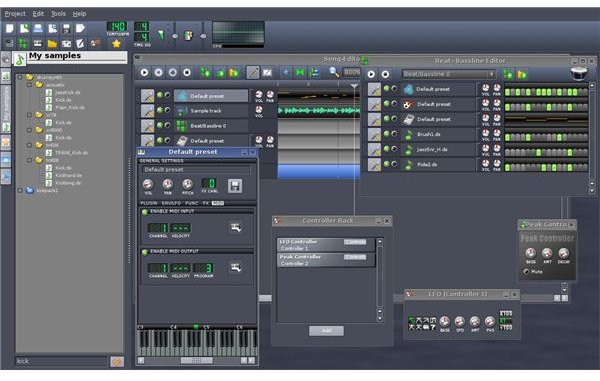Click Add button in Controller Rack
The width and height of the screenshot is (600, 381).
326,331
